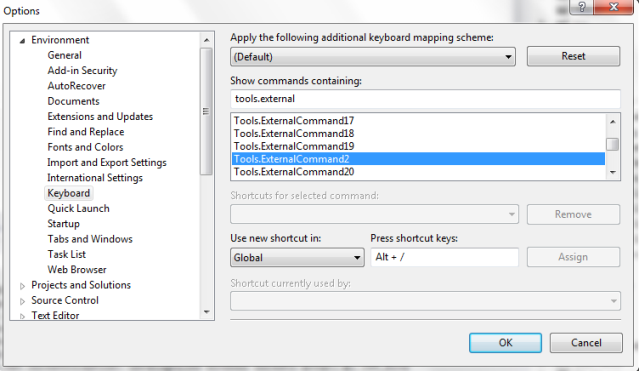This screenshot has height=371, width=639.
Task: Click the help question mark button
Action: coord(582,7)
